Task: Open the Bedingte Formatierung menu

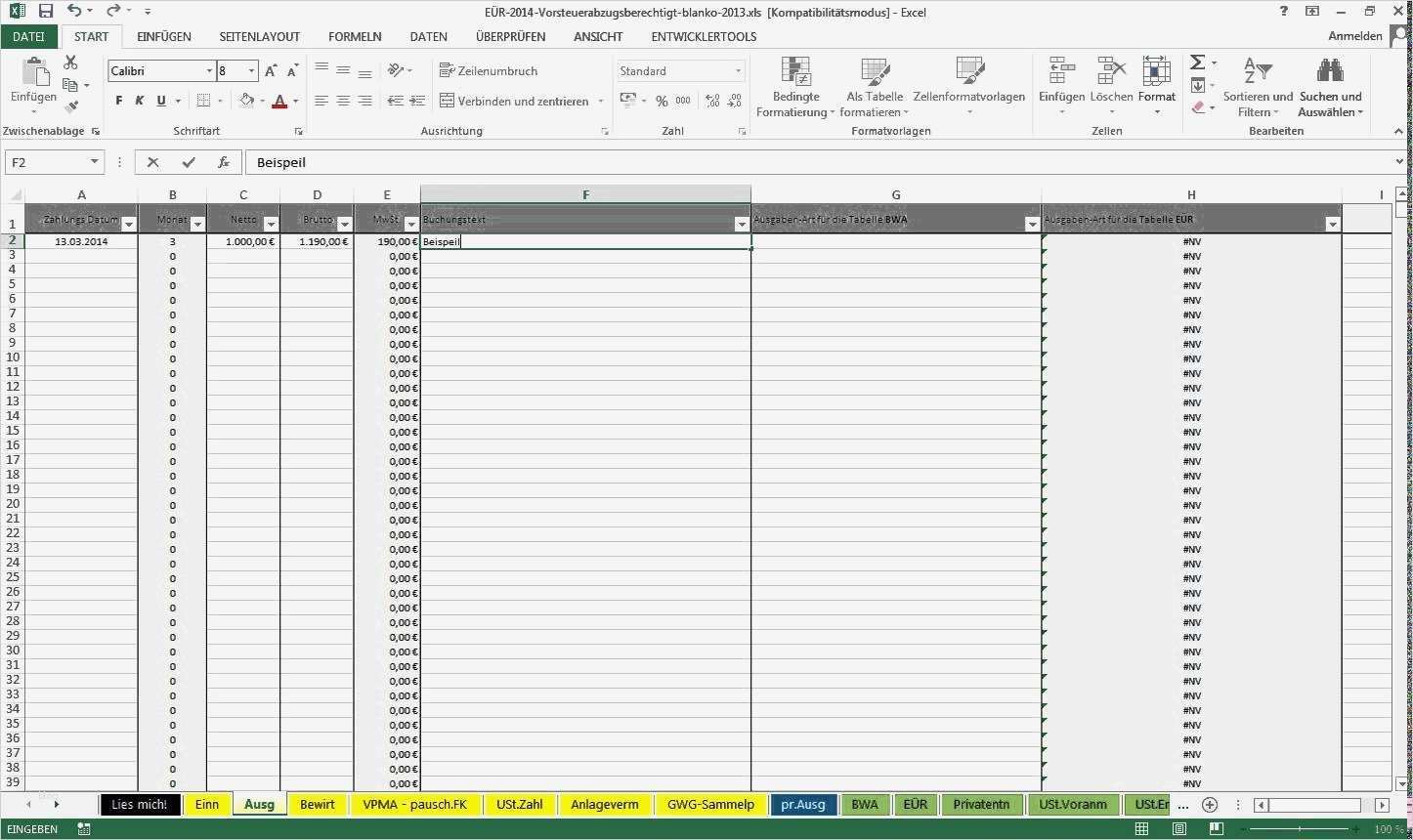Action: point(796,87)
